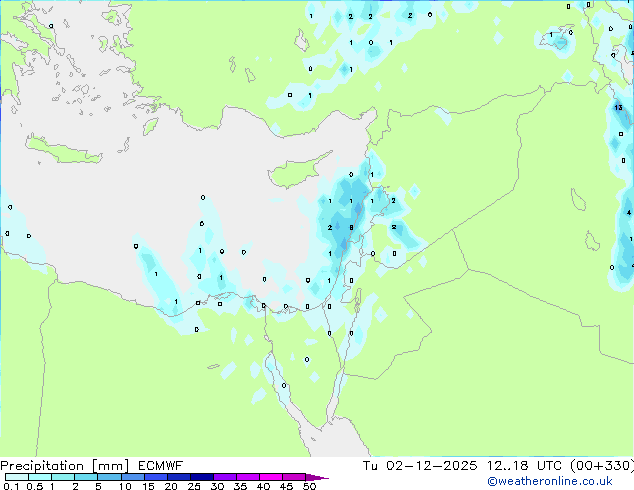The width and height of the screenshot is (634, 490).
Task: Click the date 'Tu 02-12-2025'
Action: [420, 466]
